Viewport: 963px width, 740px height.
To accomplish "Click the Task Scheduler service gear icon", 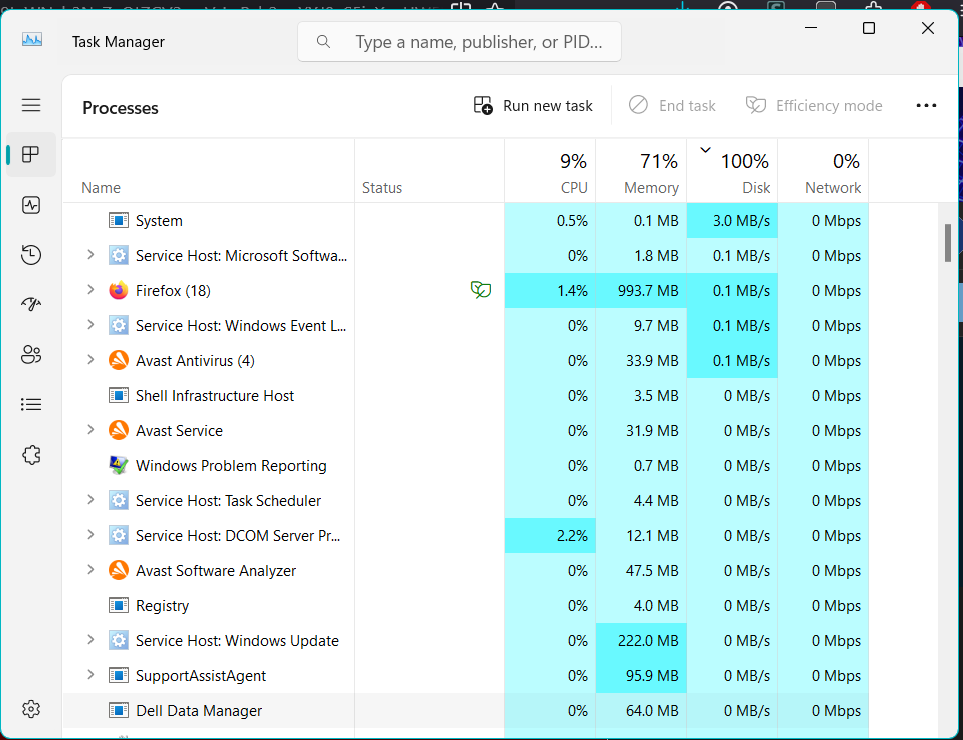I will pos(119,500).
